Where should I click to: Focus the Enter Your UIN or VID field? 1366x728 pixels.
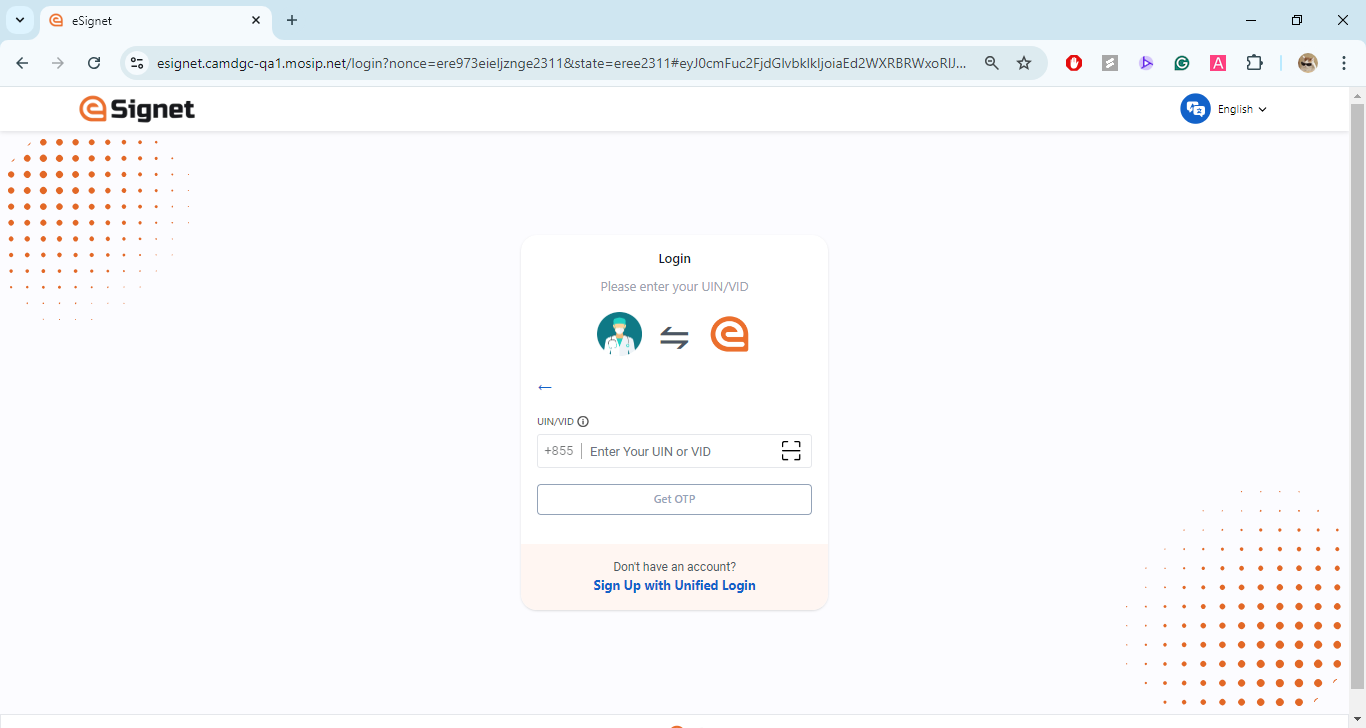coord(680,452)
